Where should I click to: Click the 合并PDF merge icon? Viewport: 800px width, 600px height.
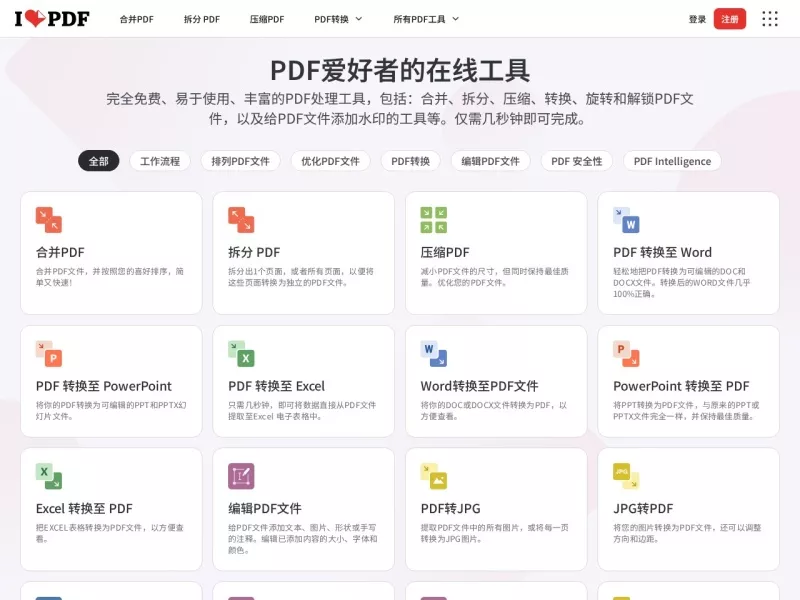49,220
